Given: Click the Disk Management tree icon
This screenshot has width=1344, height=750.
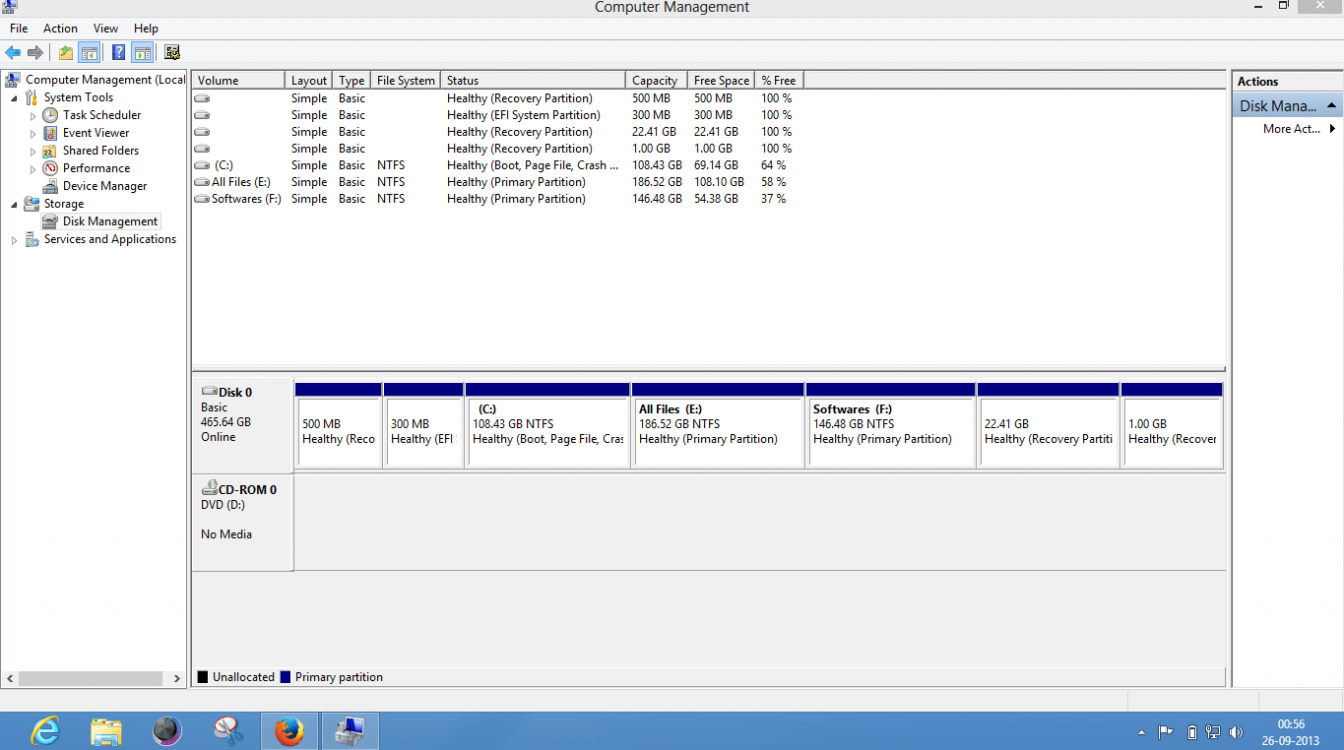Looking at the screenshot, I should coord(50,221).
